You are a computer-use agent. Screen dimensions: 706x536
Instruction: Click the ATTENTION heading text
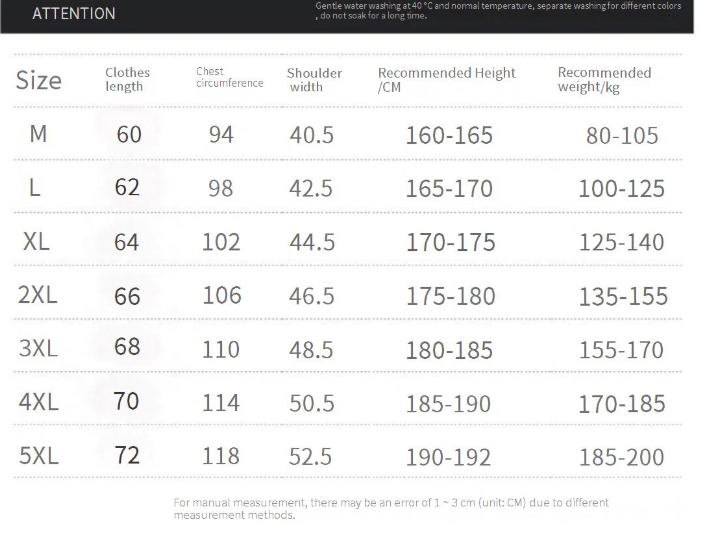[74, 14]
